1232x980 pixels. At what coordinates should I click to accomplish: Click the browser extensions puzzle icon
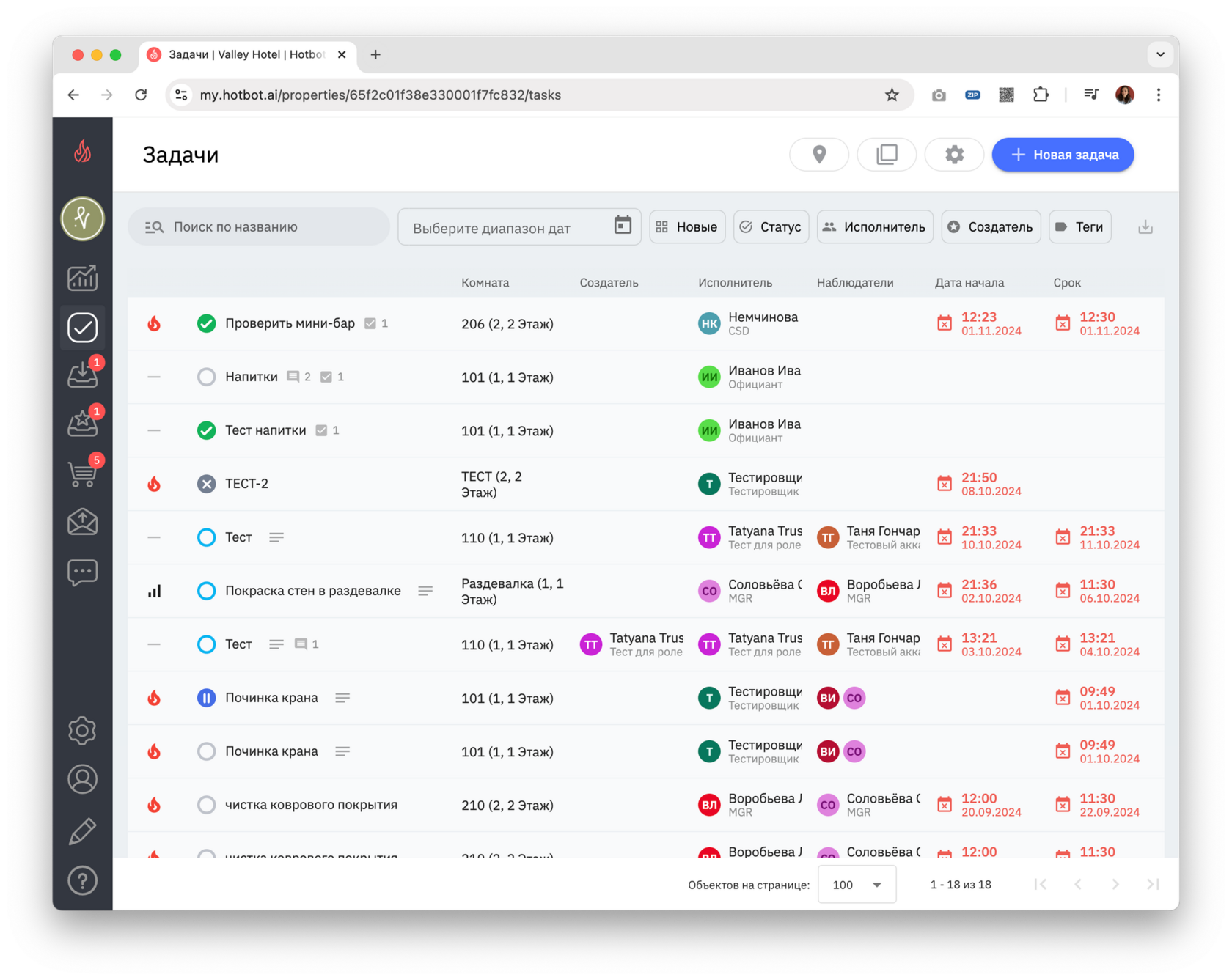1041,95
